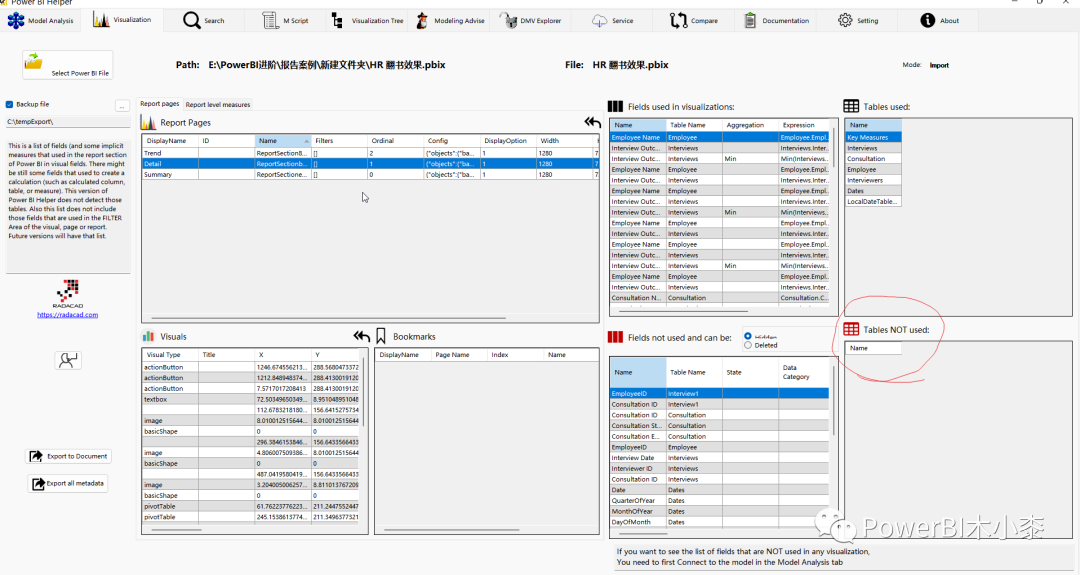1080x575 pixels.
Task: Select the Hidden radio button
Action: [748, 336]
